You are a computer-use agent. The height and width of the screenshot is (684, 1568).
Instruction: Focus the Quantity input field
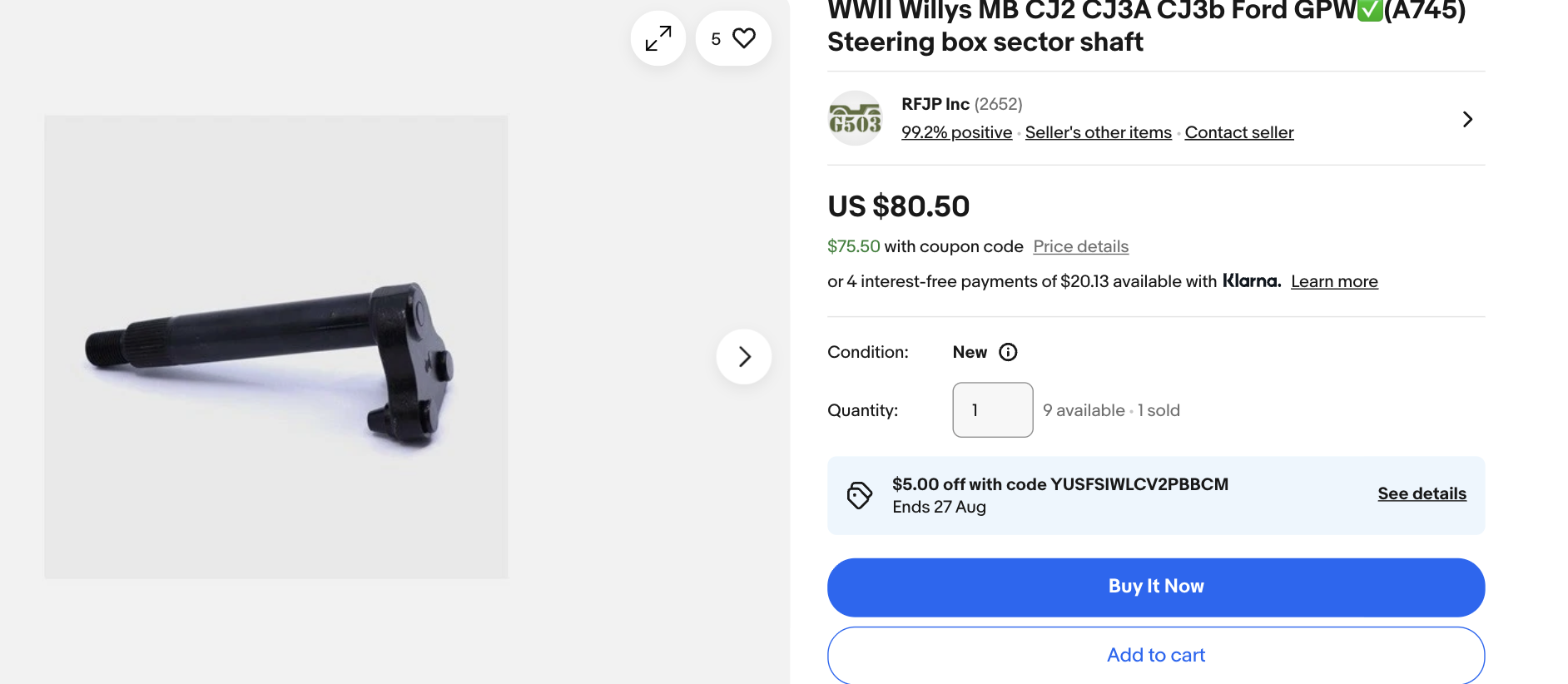pyautogui.click(x=992, y=410)
